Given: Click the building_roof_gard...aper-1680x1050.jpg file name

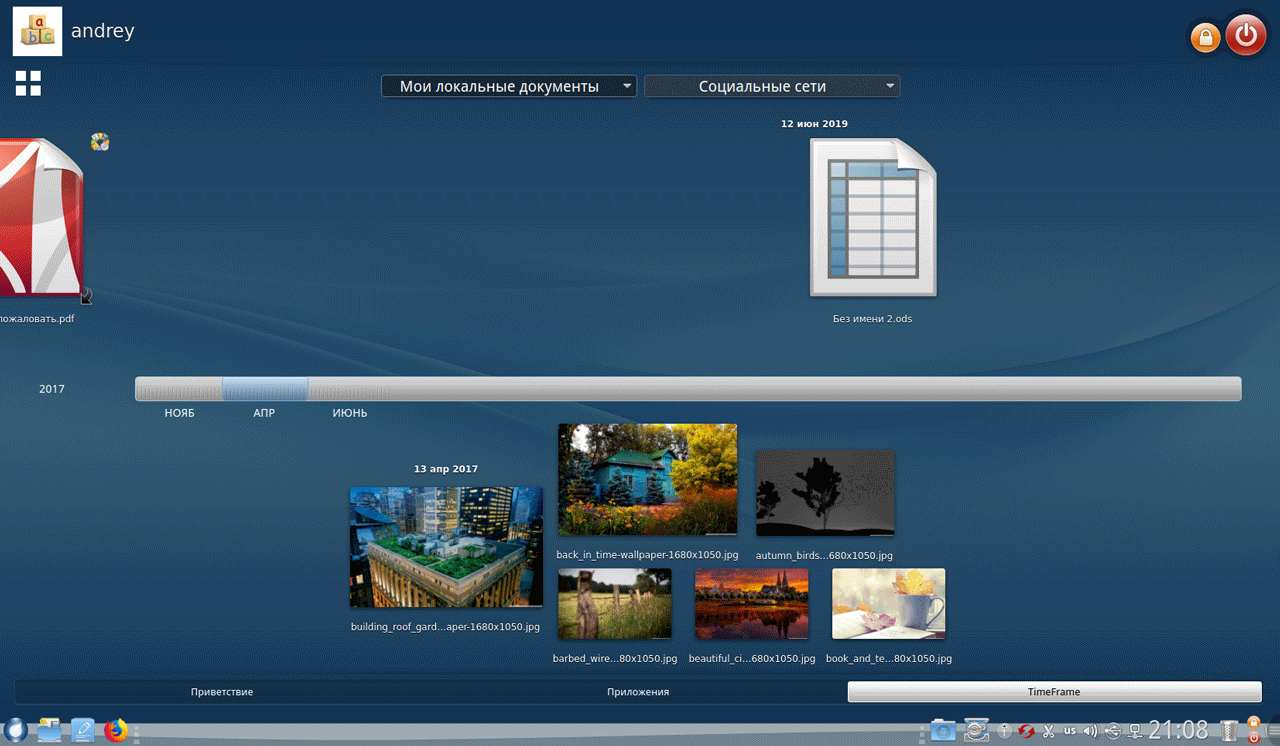Looking at the screenshot, I should tap(445, 627).
